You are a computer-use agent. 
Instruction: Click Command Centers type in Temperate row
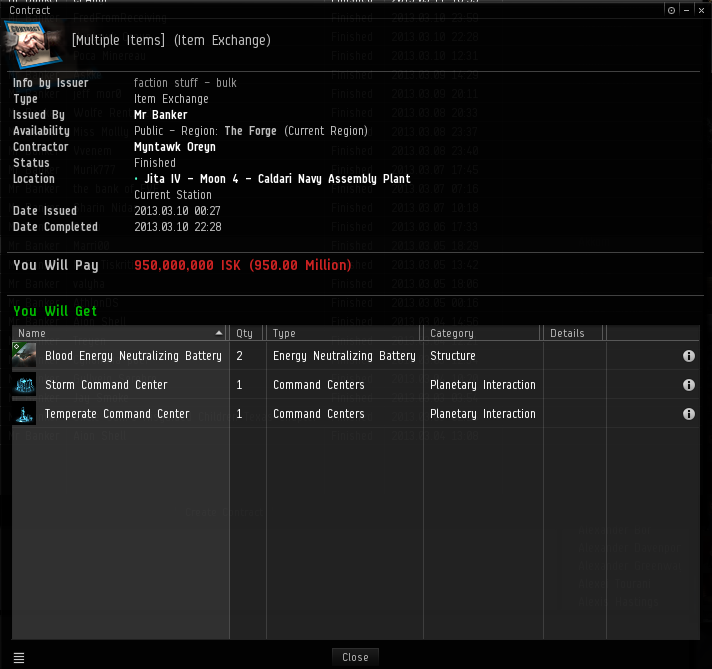tap(319, 414)
